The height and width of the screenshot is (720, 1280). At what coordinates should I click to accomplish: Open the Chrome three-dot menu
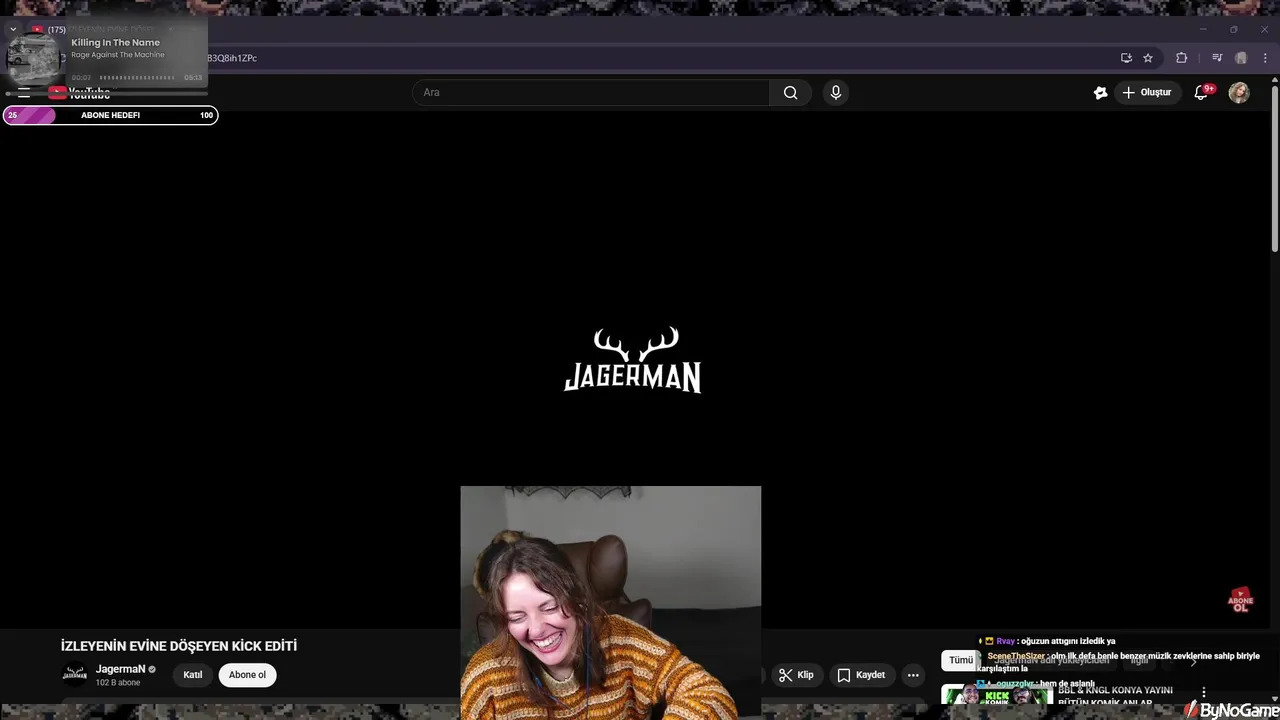pos(1265,58)
